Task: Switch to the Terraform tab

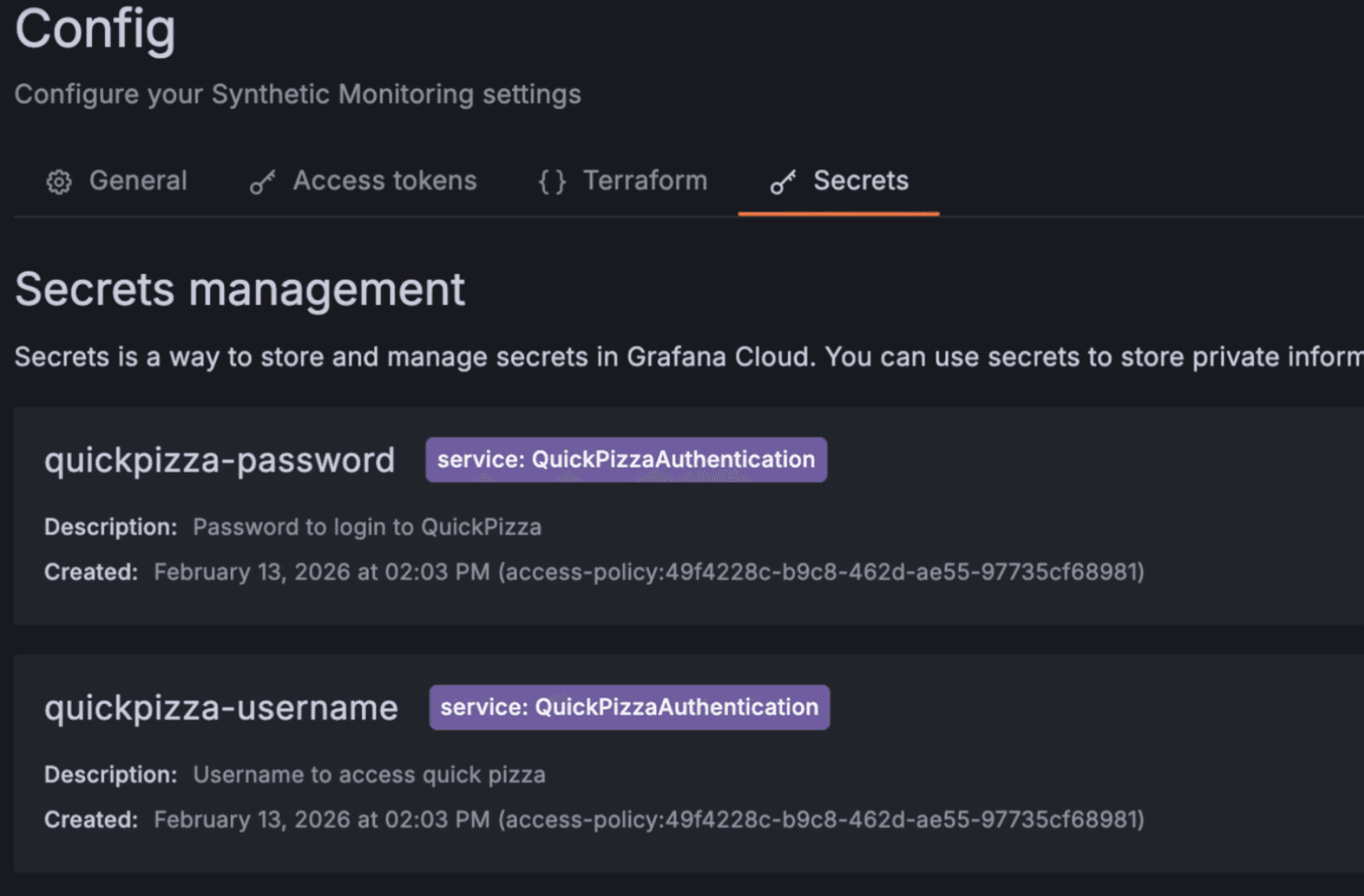Action: (646, 181)
